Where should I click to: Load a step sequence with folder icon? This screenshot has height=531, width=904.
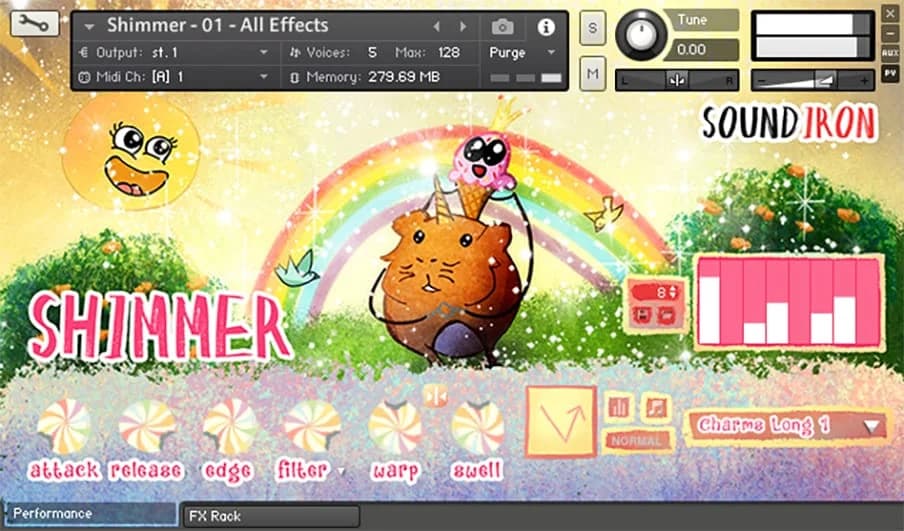[x=667, y=315]
